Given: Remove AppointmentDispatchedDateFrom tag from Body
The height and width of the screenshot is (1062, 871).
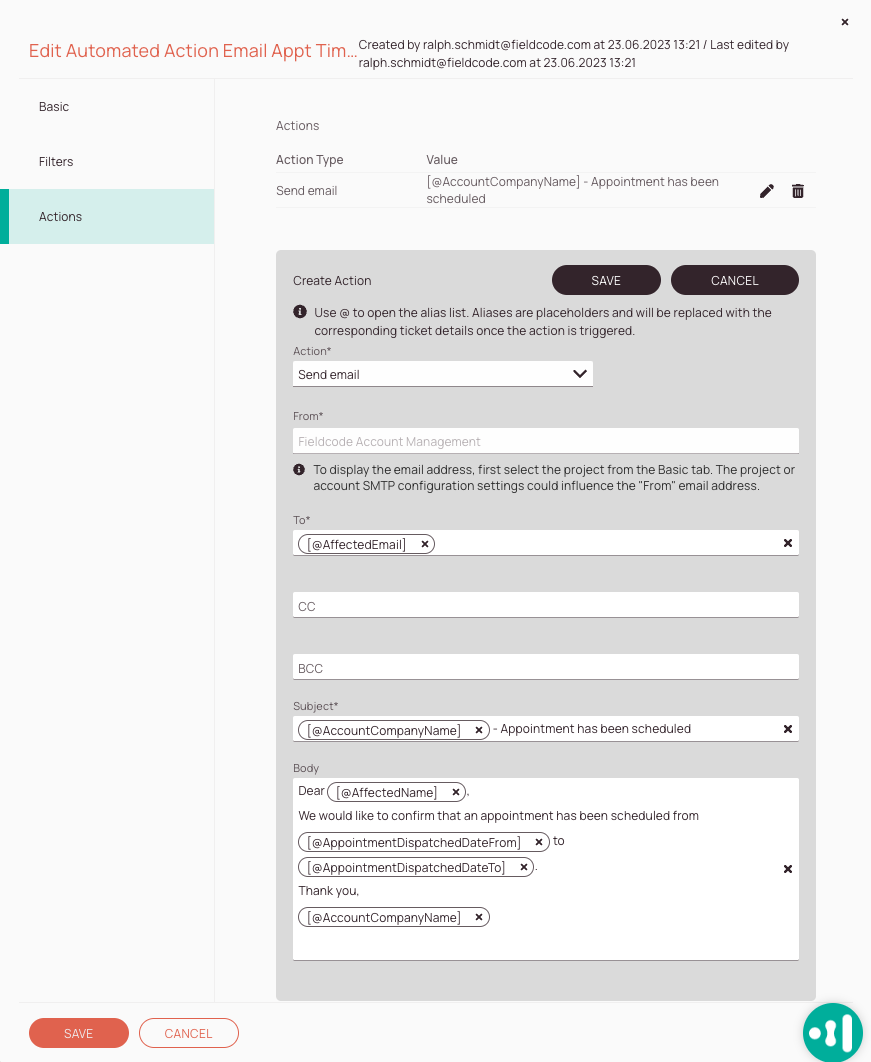Looking at the screenshot, I should coord(539,842).
